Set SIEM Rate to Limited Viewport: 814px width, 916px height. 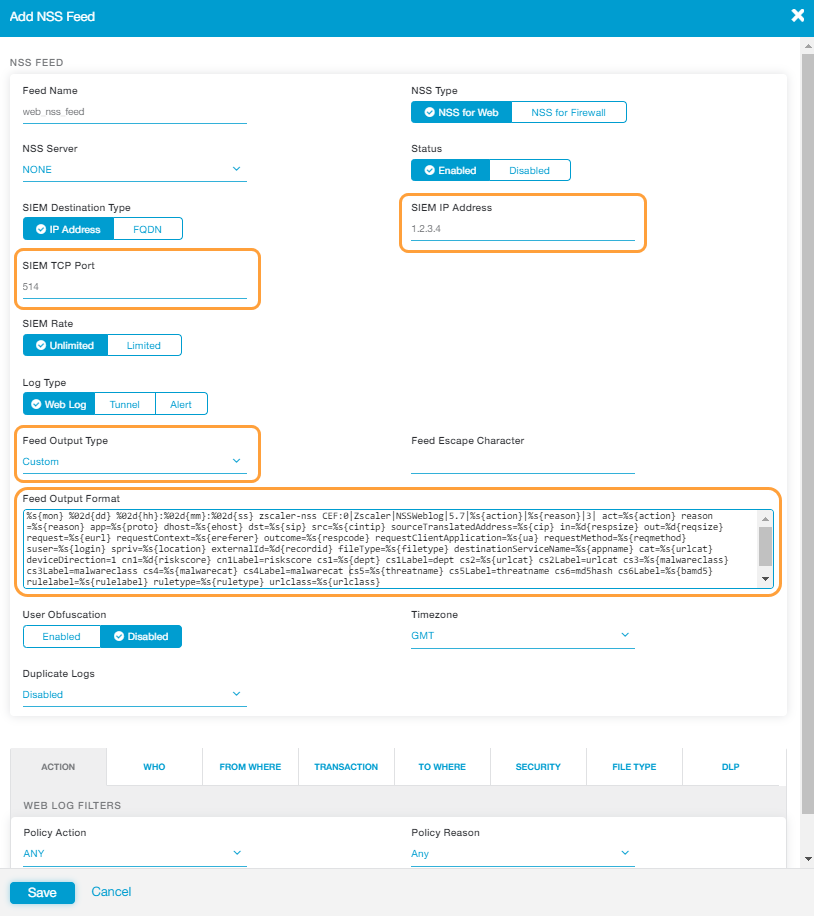[143, 344]
